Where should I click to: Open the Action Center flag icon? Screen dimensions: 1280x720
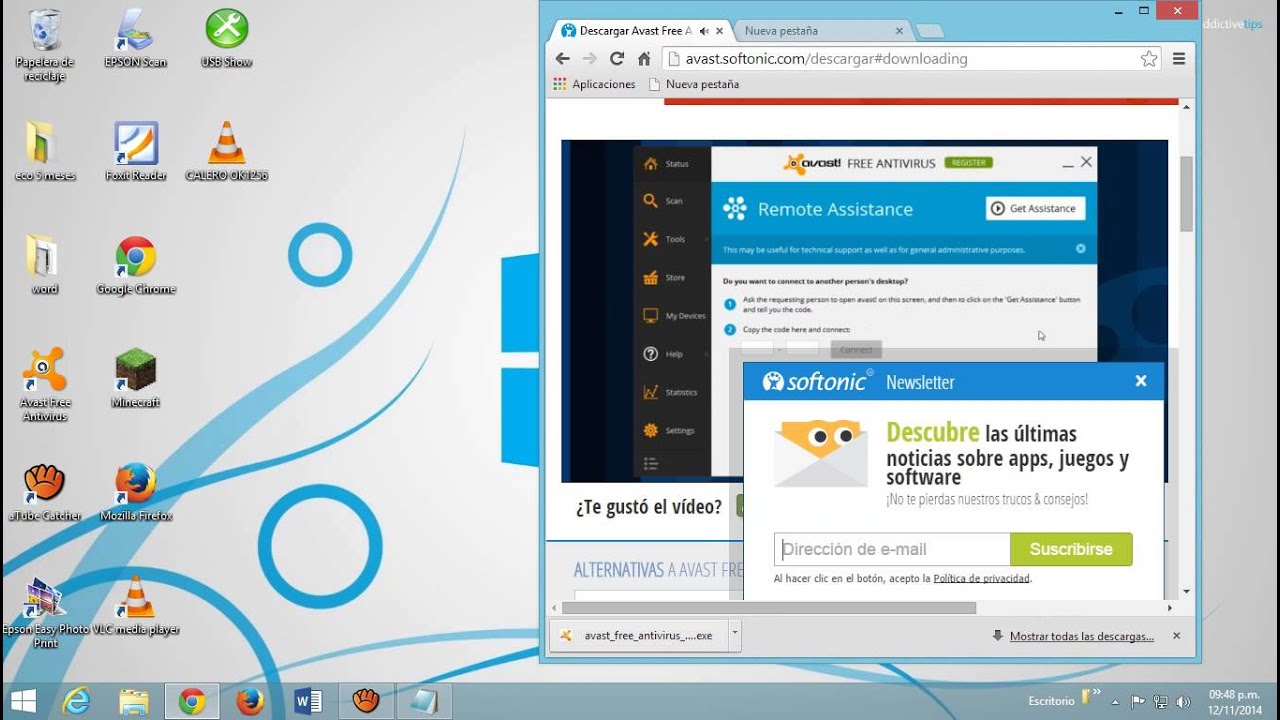[1139, 702]
